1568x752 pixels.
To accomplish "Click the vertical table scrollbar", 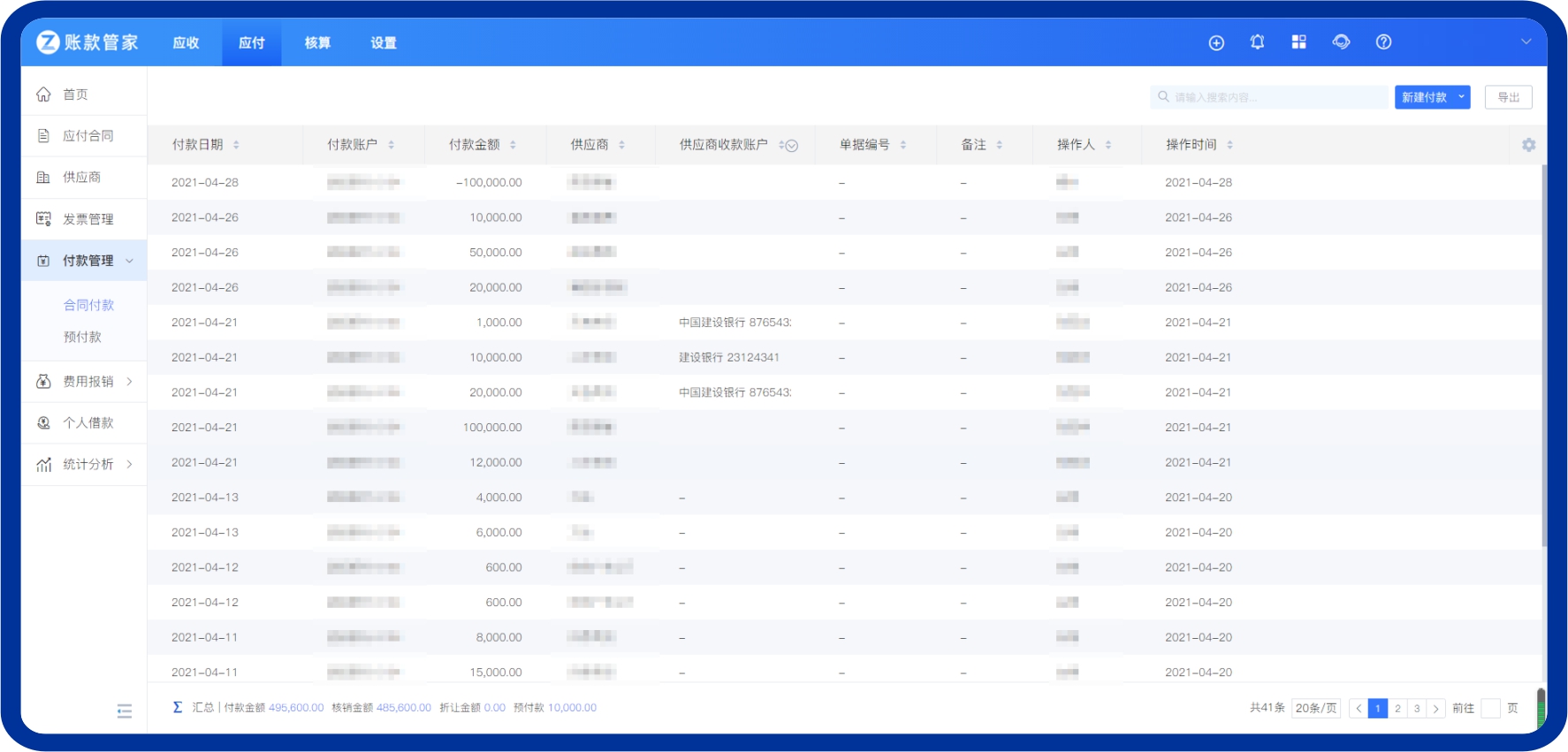I will (x=1544, y=353).
